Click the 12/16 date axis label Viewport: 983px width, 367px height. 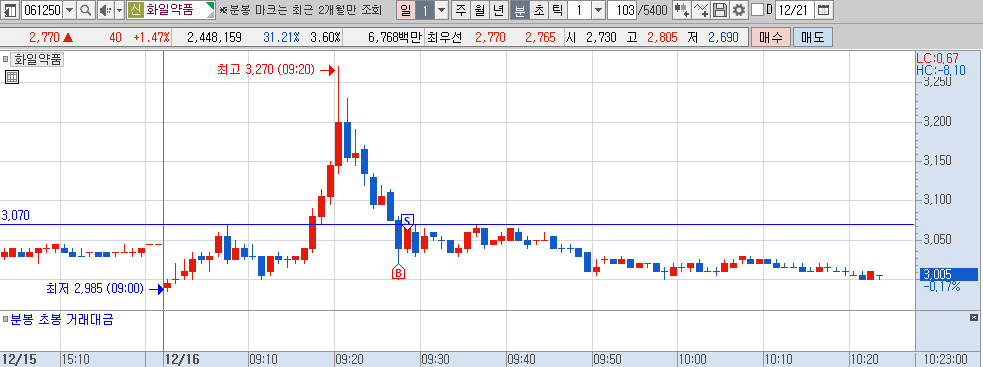[181, 359]
